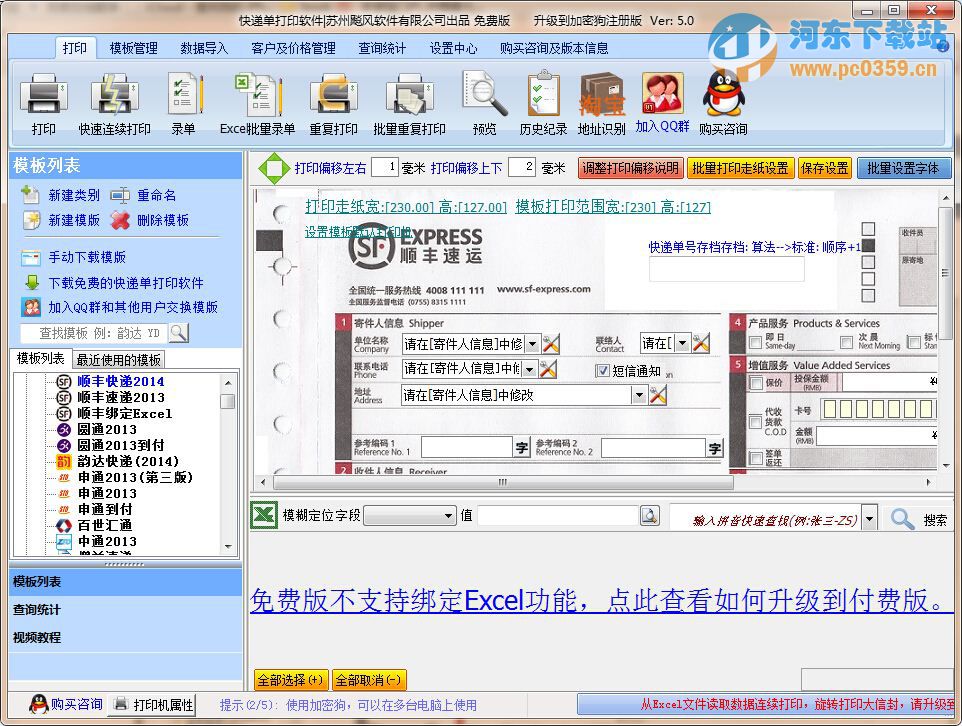The image size is (962, 726).
Task: Click the green print offset arrows icon
Action: coord(274,168)
